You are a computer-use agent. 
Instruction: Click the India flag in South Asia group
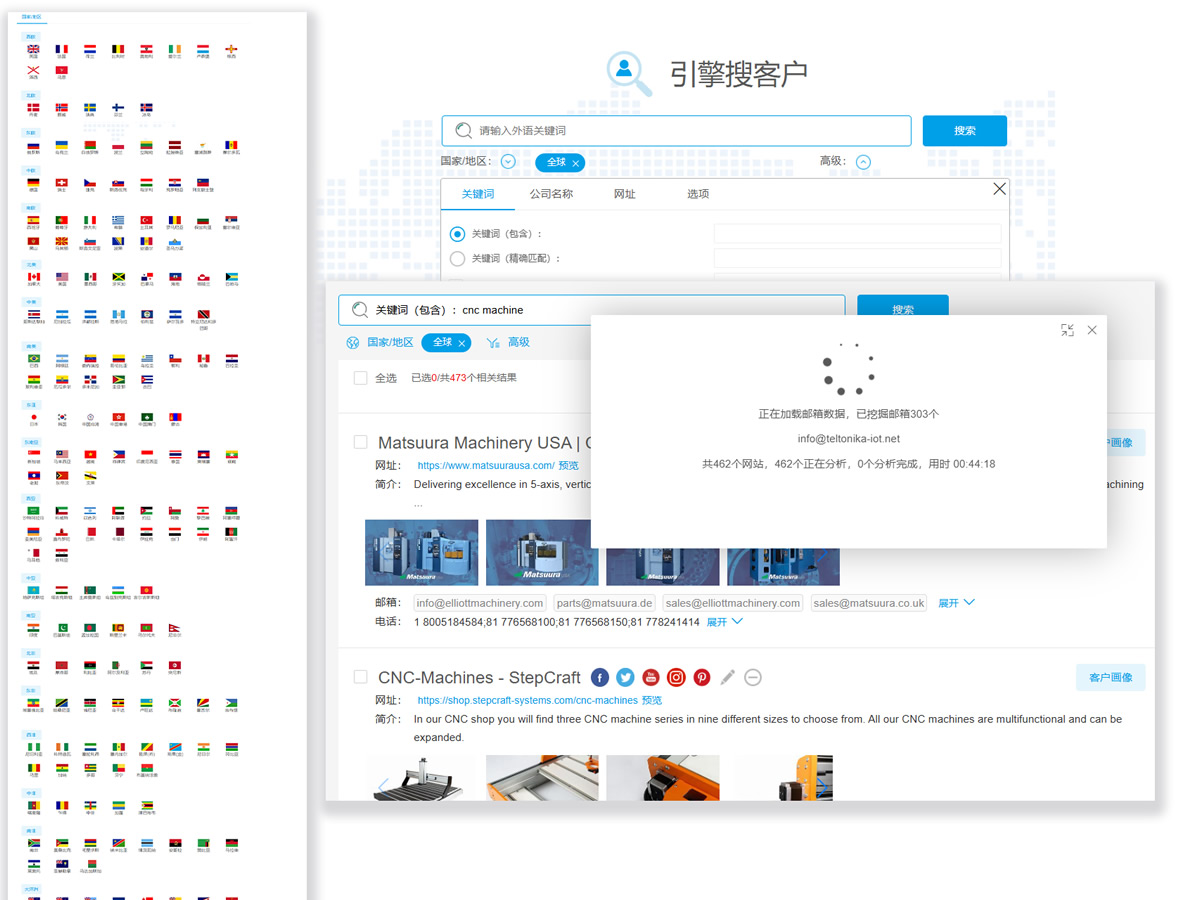tap(33, 628)
